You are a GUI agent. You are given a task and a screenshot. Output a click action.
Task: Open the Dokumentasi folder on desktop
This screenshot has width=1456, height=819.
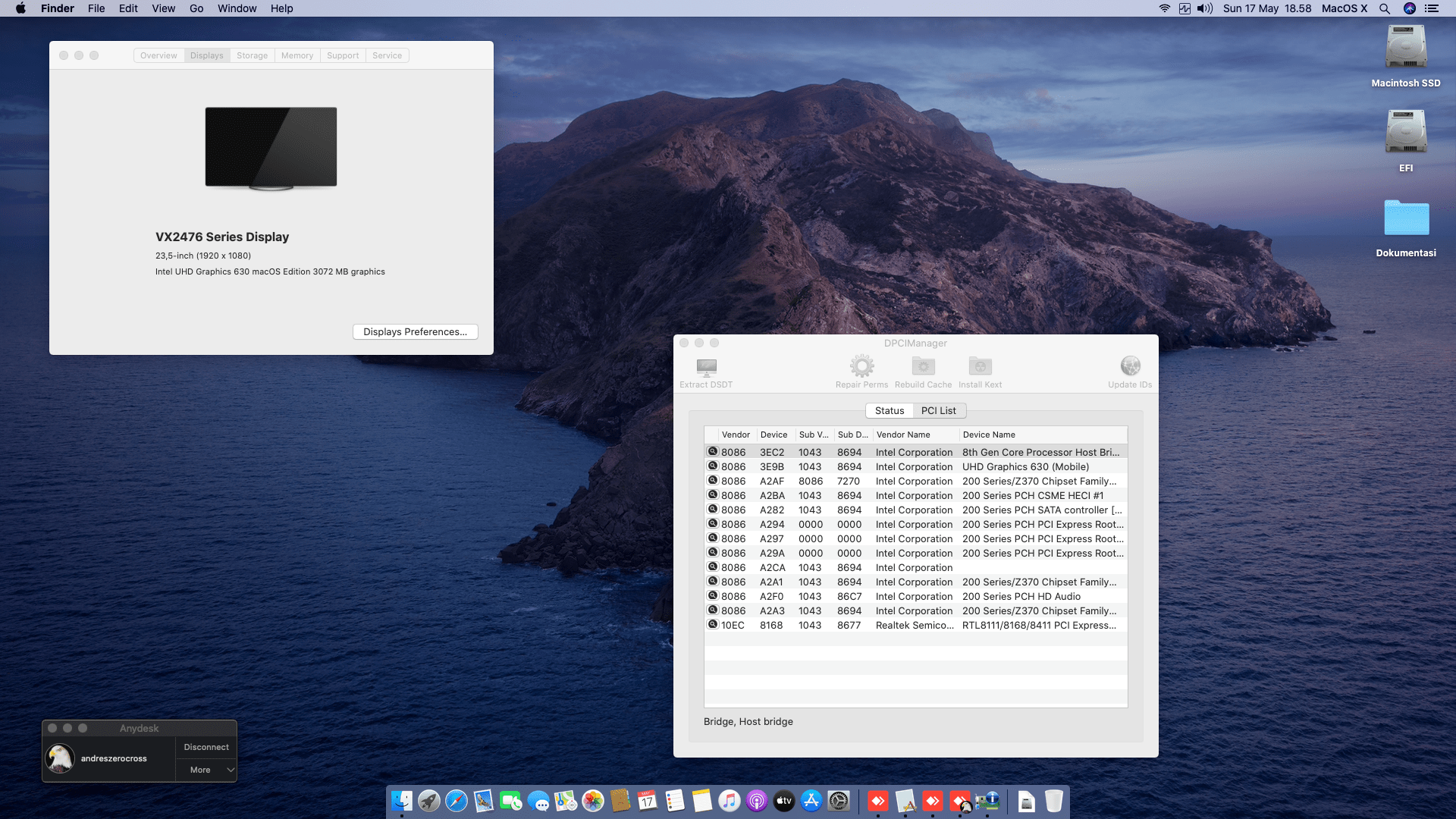click(x=1405, y=220)
